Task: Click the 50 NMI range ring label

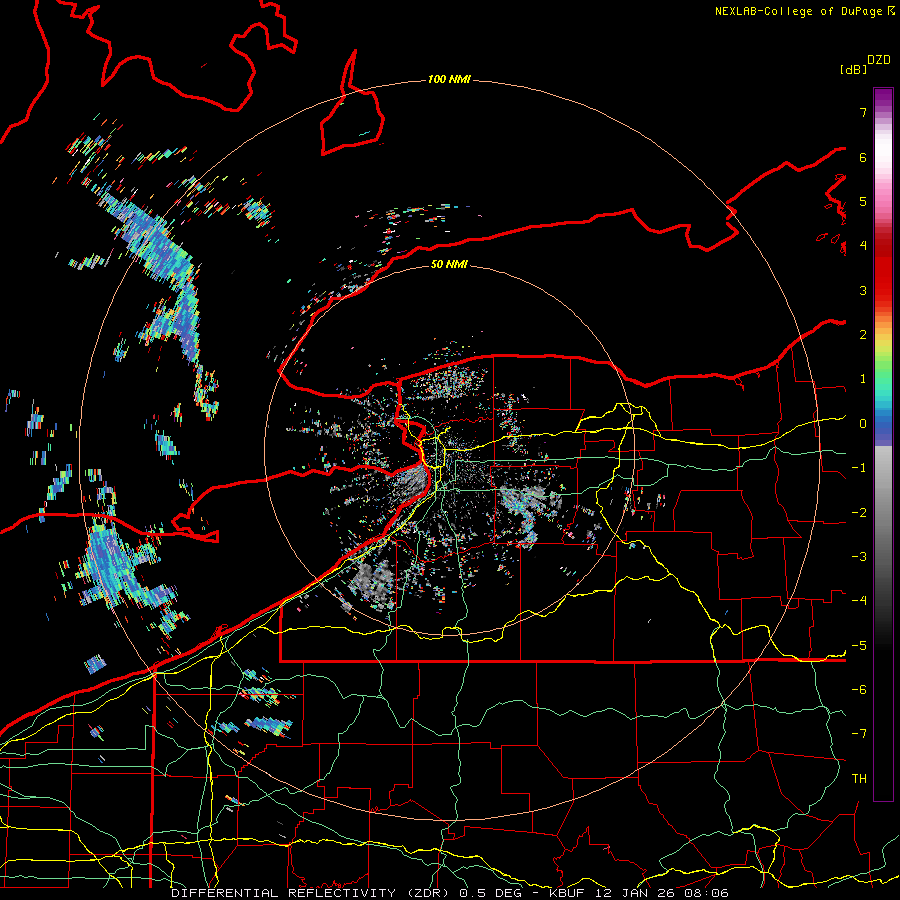Action: (449, 264)
